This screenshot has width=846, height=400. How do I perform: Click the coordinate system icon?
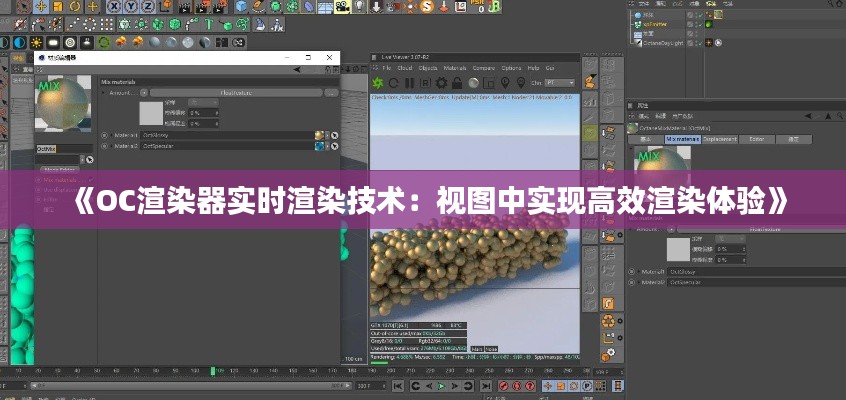[165, 6]
